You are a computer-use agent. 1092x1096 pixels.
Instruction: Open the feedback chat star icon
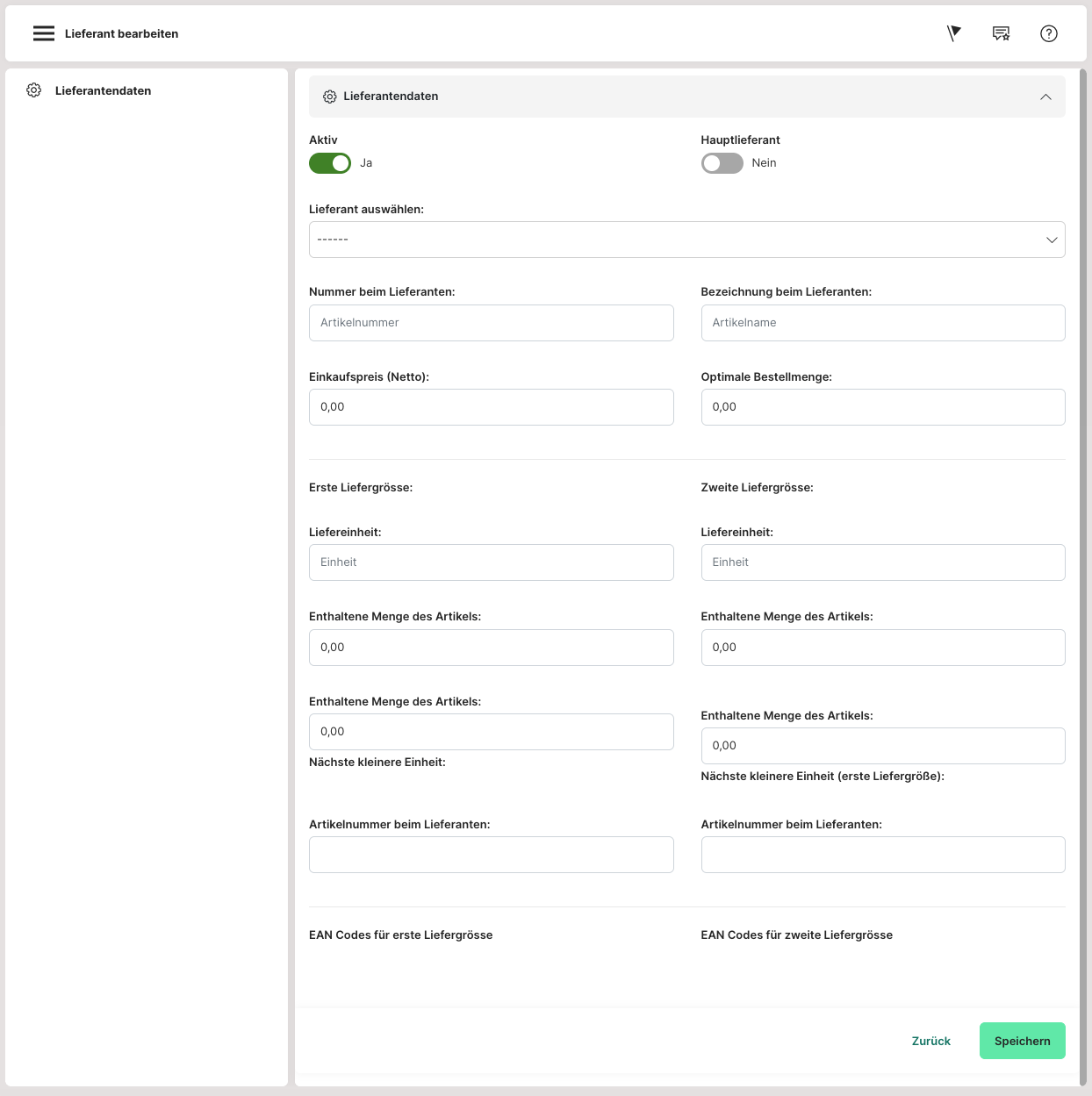point(1001,33)
